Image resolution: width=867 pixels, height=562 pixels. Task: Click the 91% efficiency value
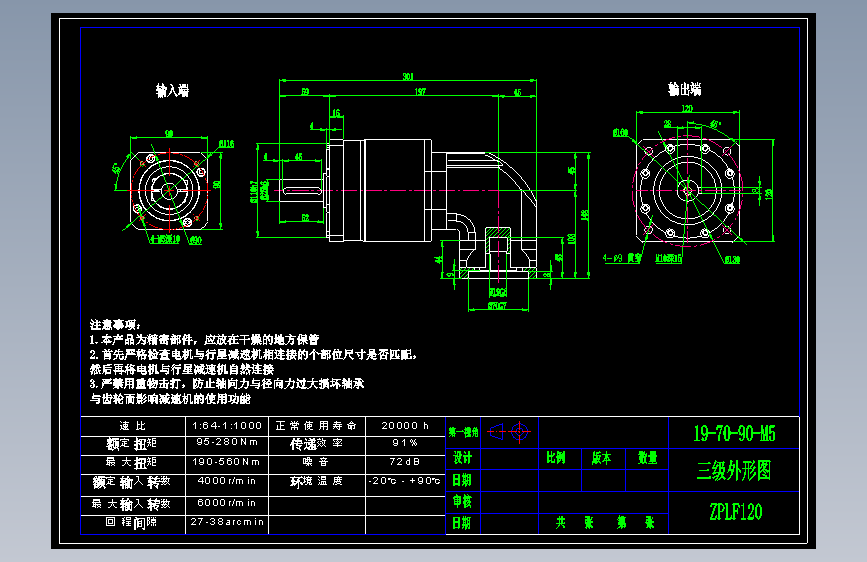405,443
